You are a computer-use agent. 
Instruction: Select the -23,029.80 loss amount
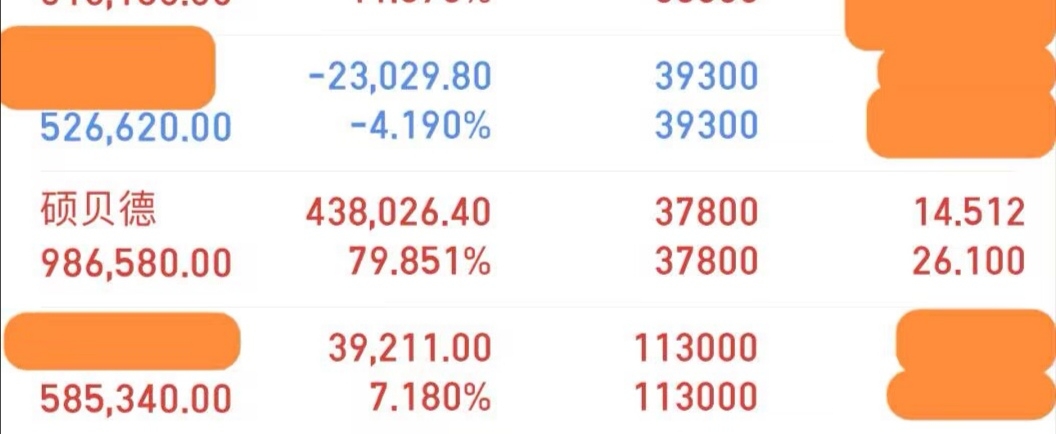click(x=399, y=77)
